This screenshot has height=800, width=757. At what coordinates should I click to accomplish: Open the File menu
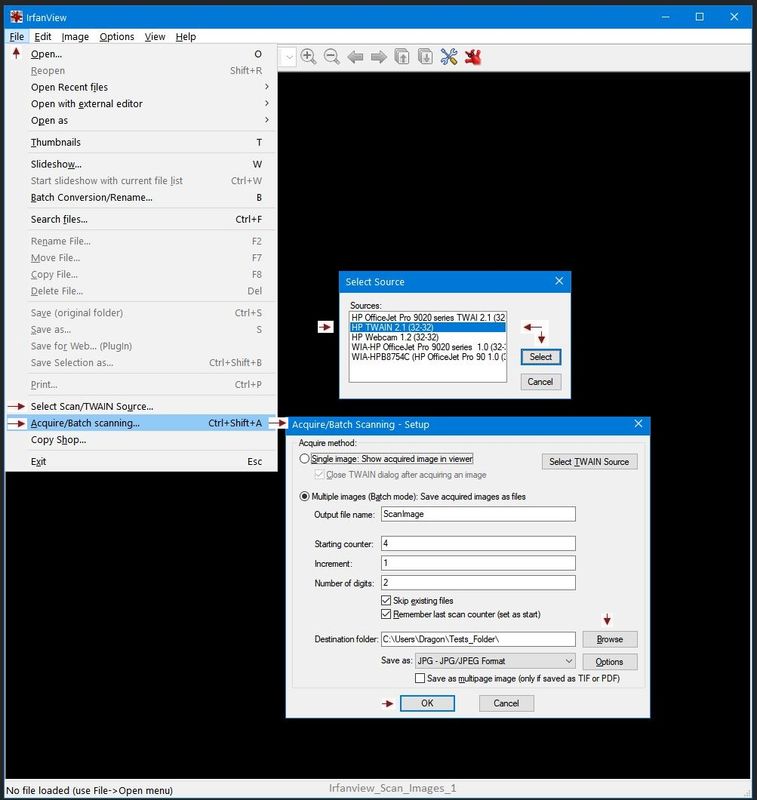[x=16, y=37]
